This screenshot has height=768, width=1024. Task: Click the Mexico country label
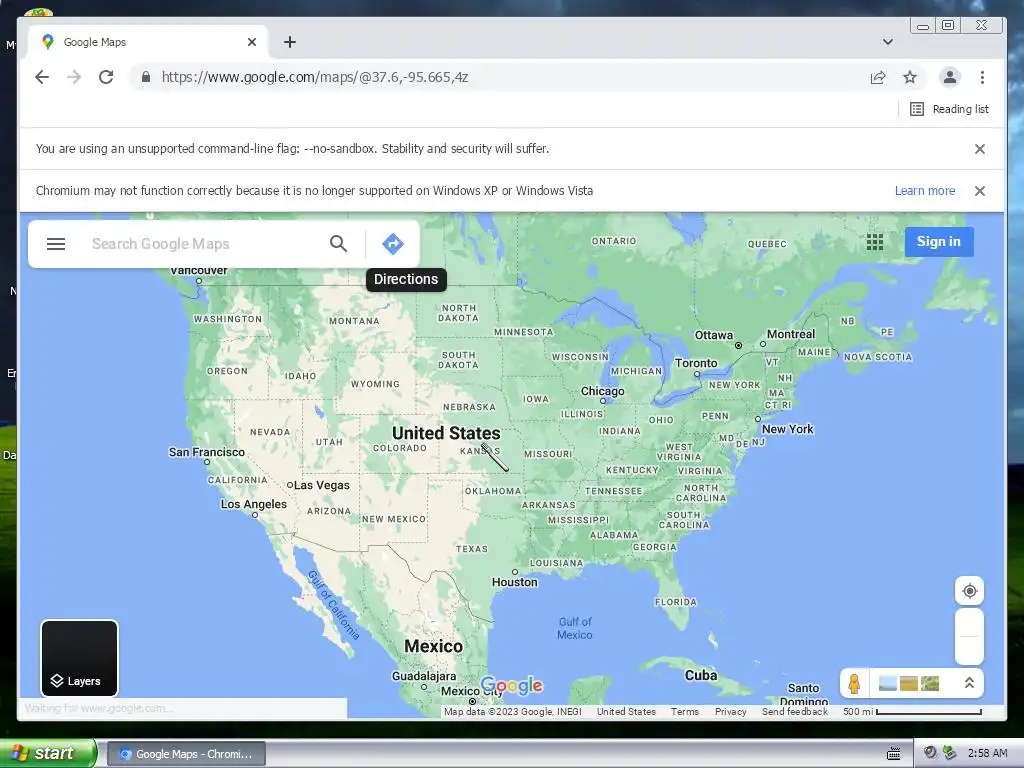[434, 646]
